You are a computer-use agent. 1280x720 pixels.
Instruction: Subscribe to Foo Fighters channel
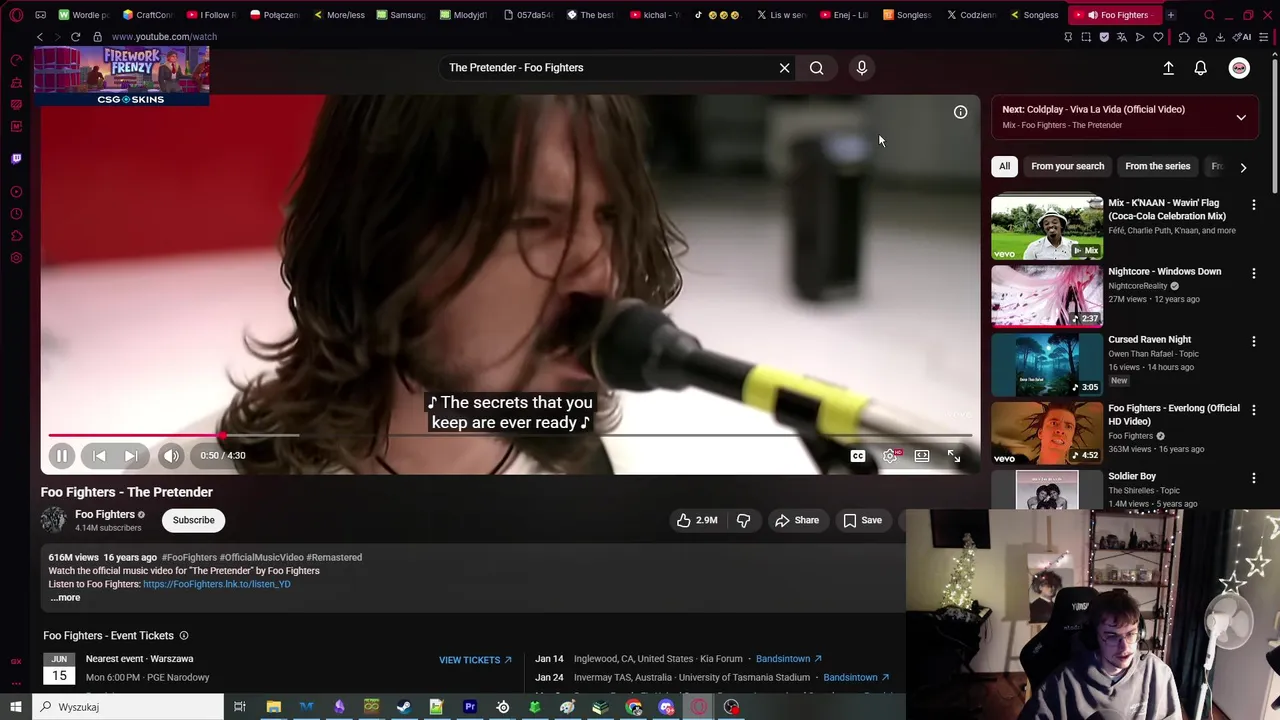pos(193,520)
